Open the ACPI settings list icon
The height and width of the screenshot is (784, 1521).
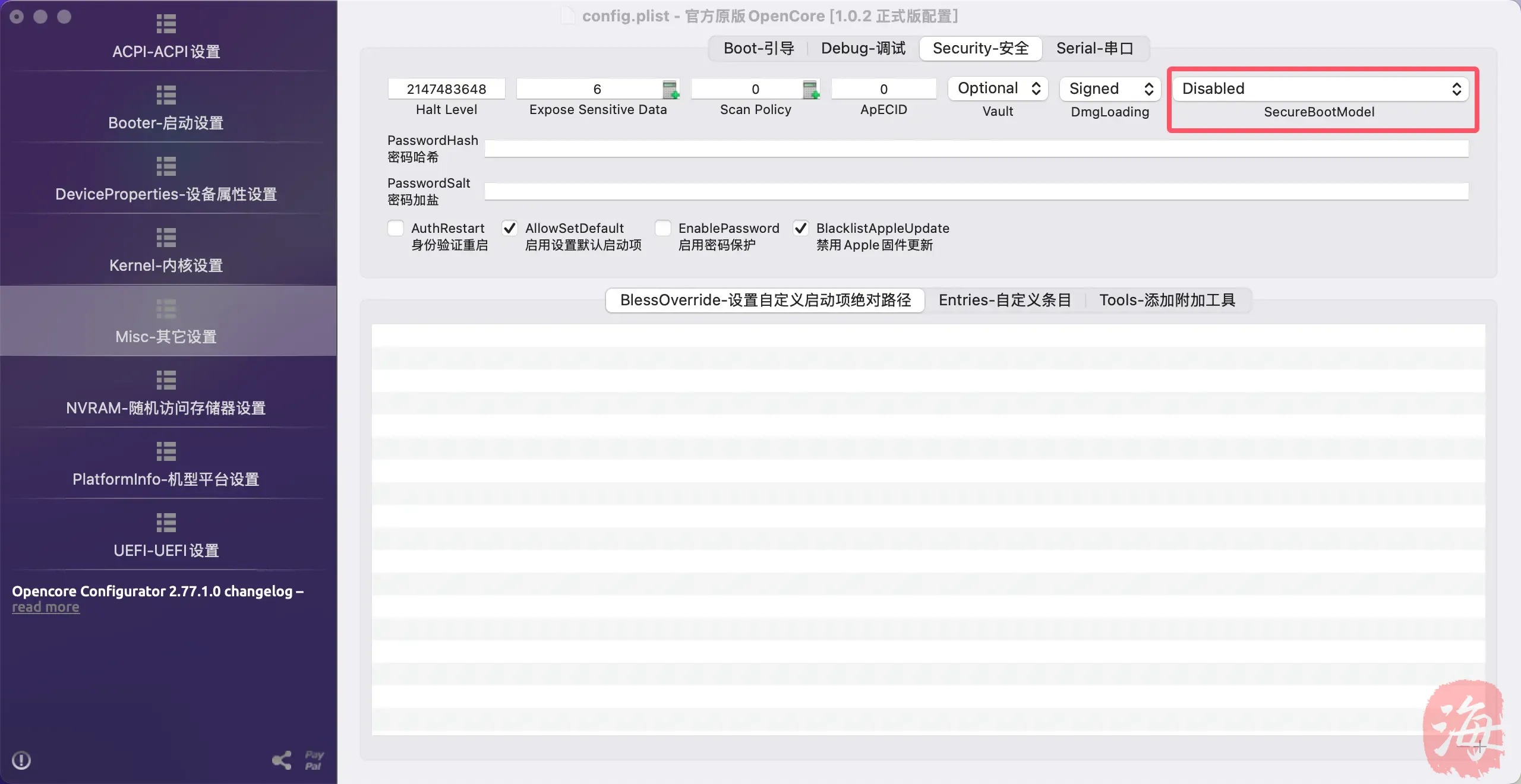[x=166, y=24]
